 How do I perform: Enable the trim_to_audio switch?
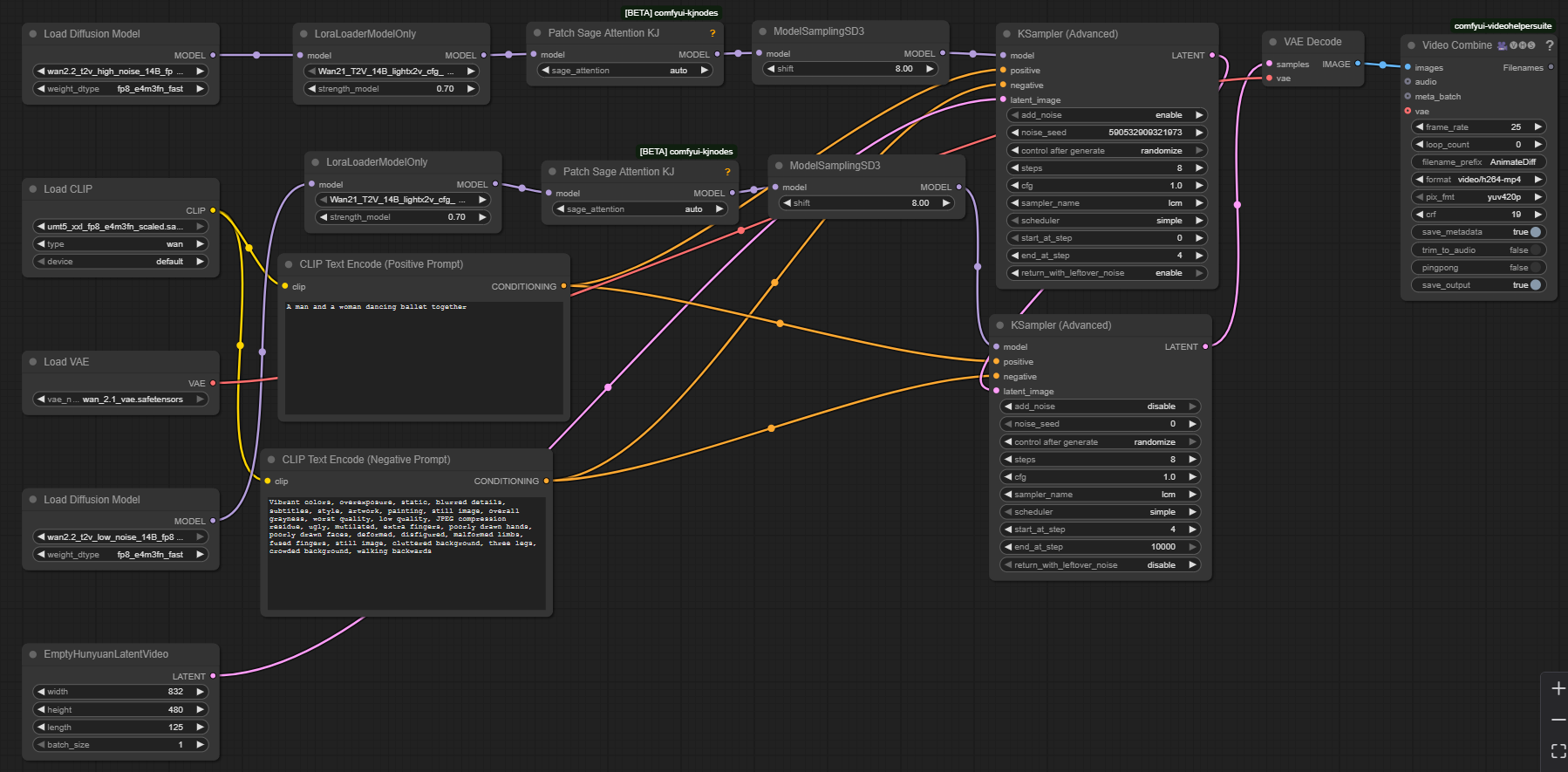coord(1535,250)
